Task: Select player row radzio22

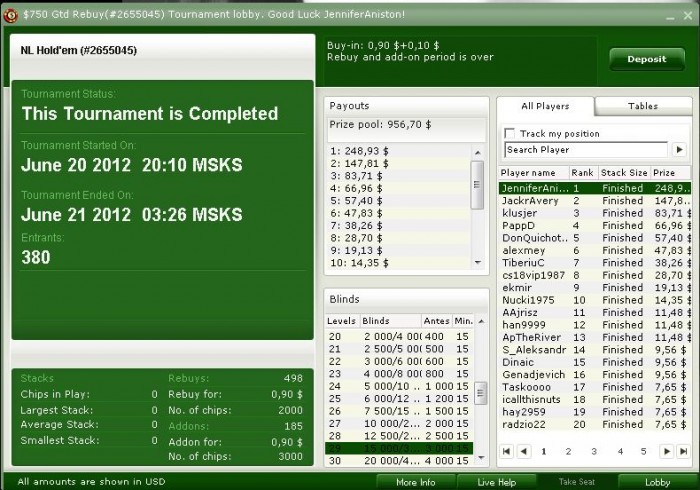Action: click(x=595, y=424)
